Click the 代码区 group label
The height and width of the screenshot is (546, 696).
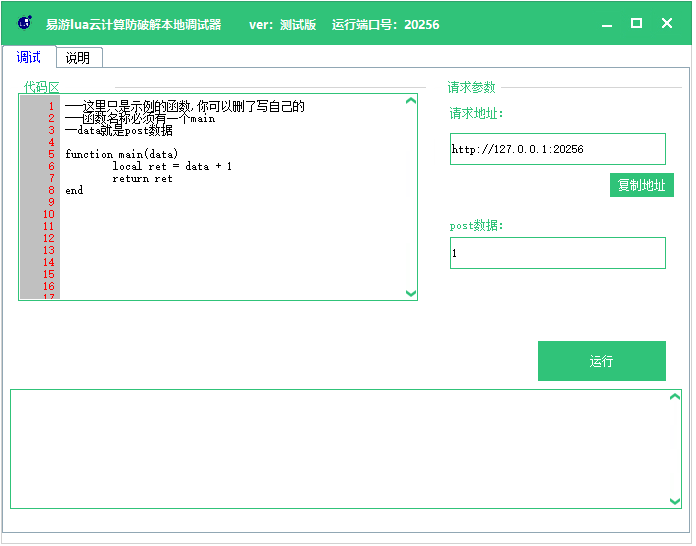point(42,87)
